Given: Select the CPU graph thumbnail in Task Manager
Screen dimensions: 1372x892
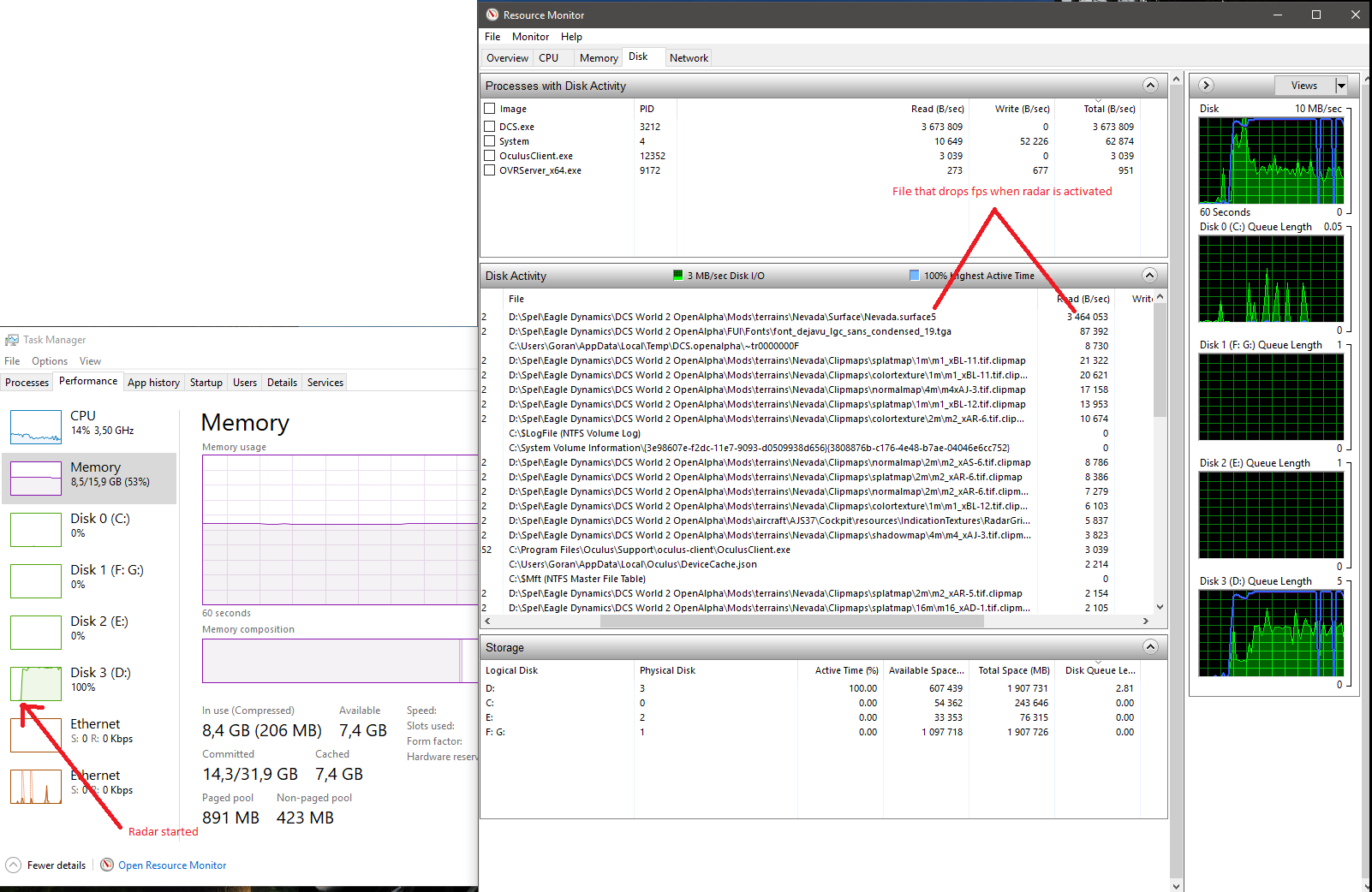Looking at the screenshot, I should [36, 426].
